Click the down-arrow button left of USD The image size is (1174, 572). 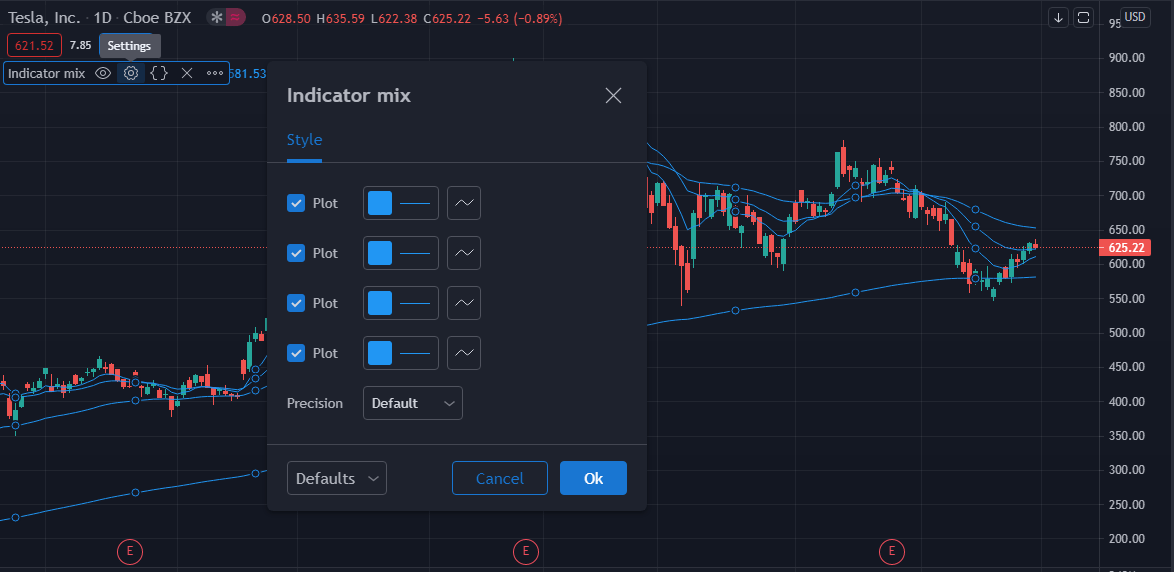coord(1058,18)
